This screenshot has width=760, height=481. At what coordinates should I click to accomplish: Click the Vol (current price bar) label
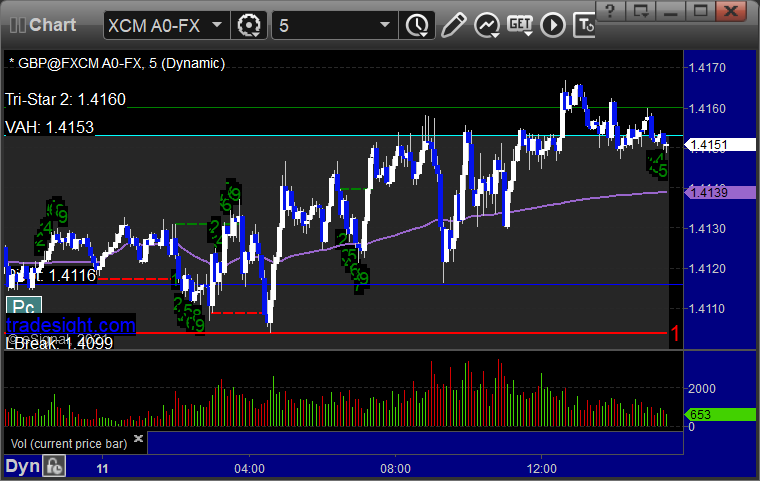pyautogui.click(x=69, y=444)
